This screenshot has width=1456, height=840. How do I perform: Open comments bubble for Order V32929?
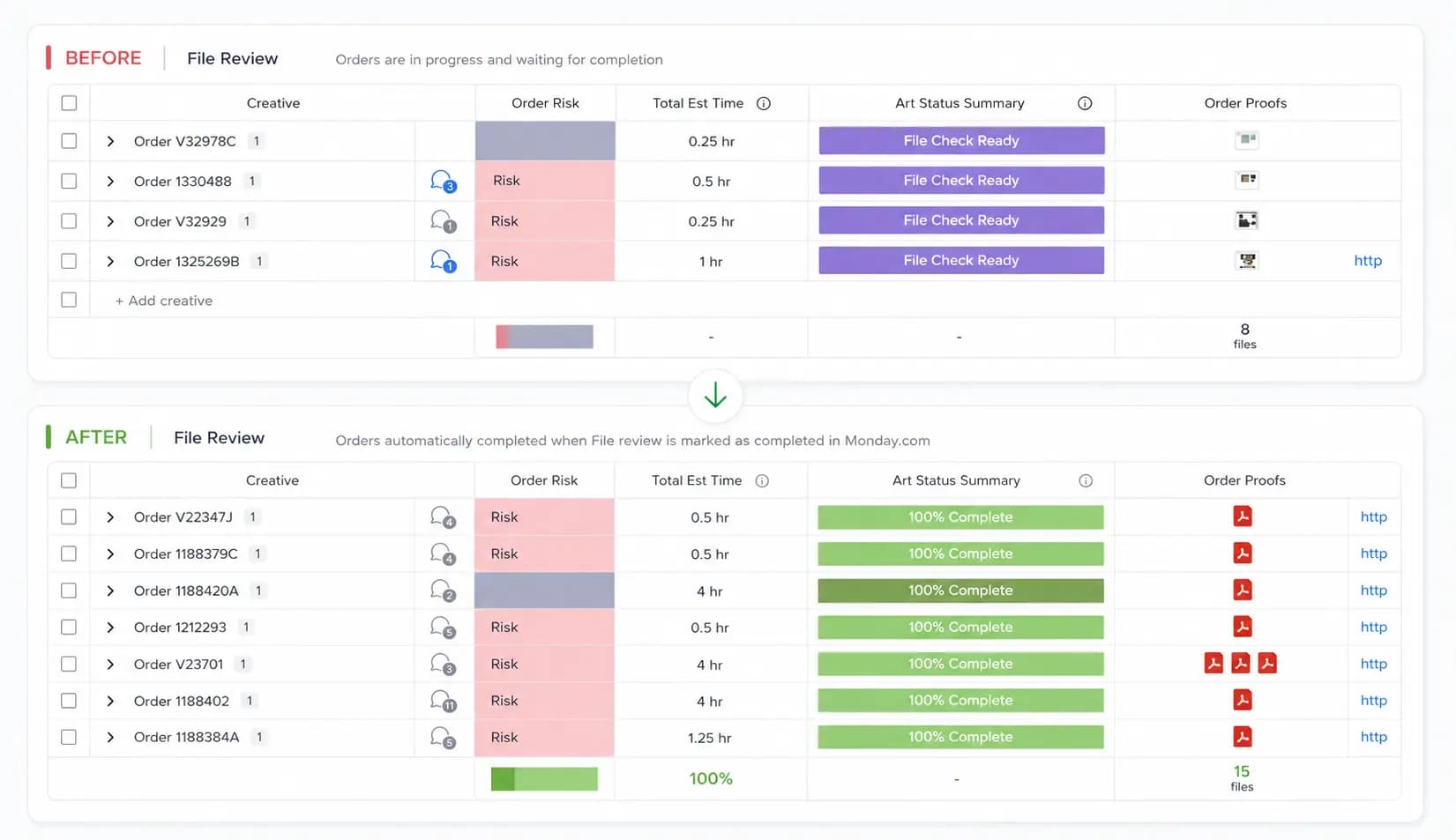(x=443, y=221)
